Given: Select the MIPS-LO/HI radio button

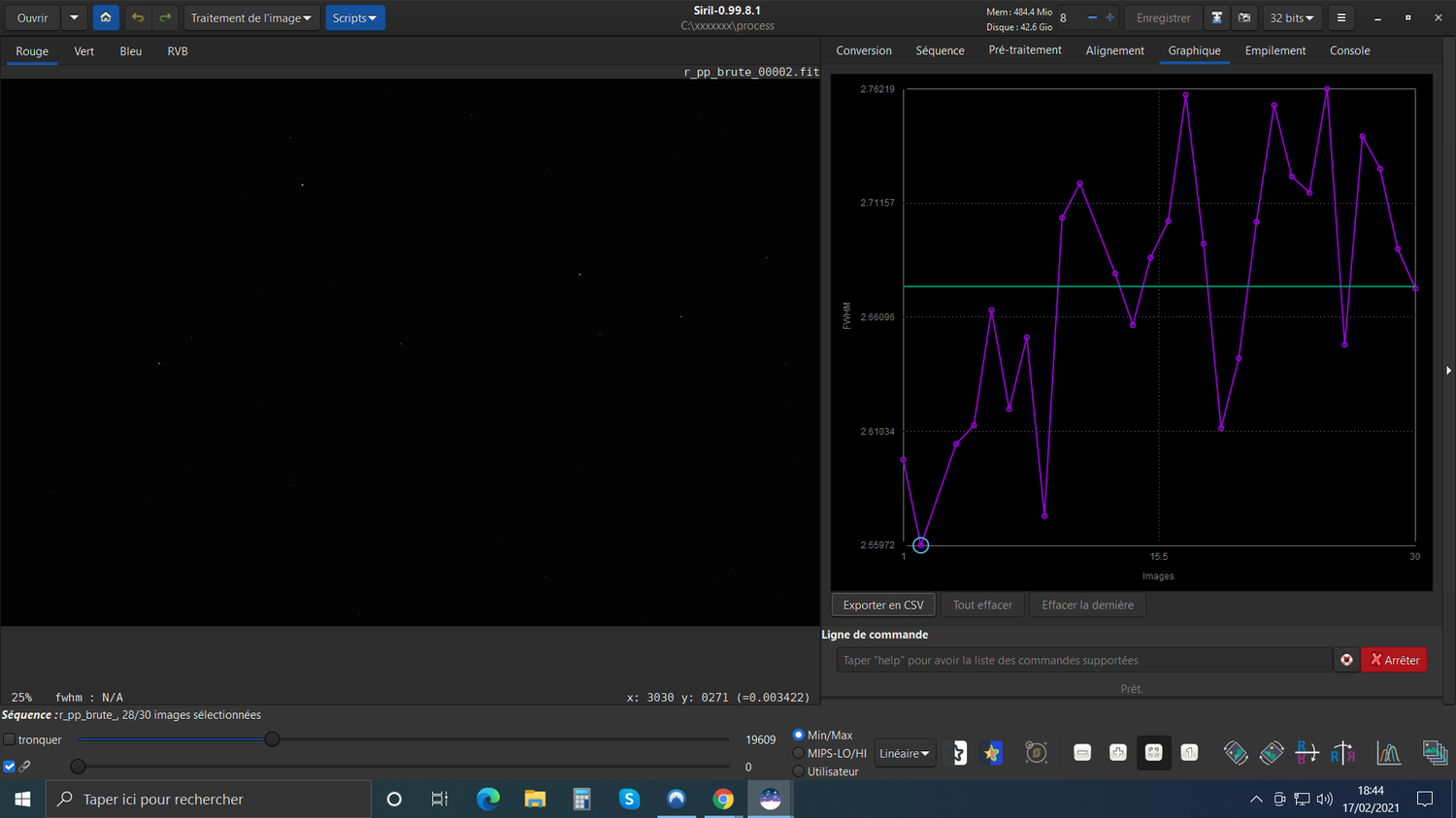Looking at the screenshot, I should (x=799, y=753).
